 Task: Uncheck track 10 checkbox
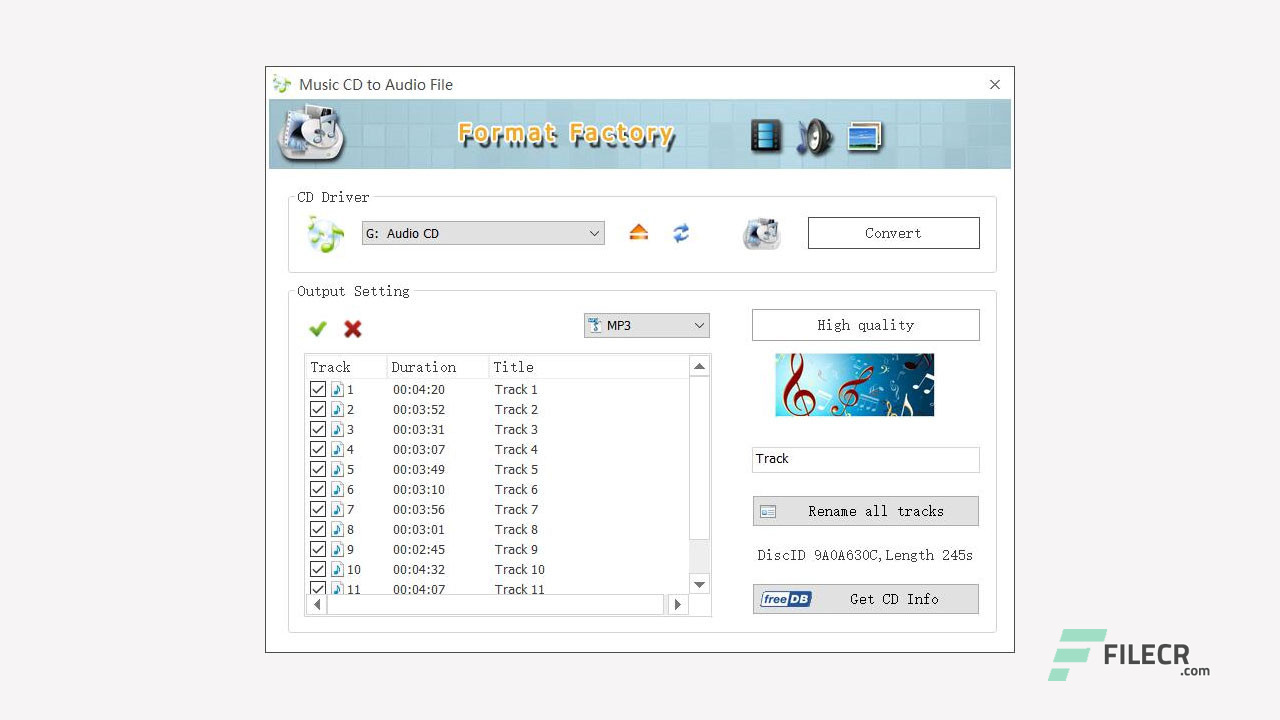[x=318, y=570]
